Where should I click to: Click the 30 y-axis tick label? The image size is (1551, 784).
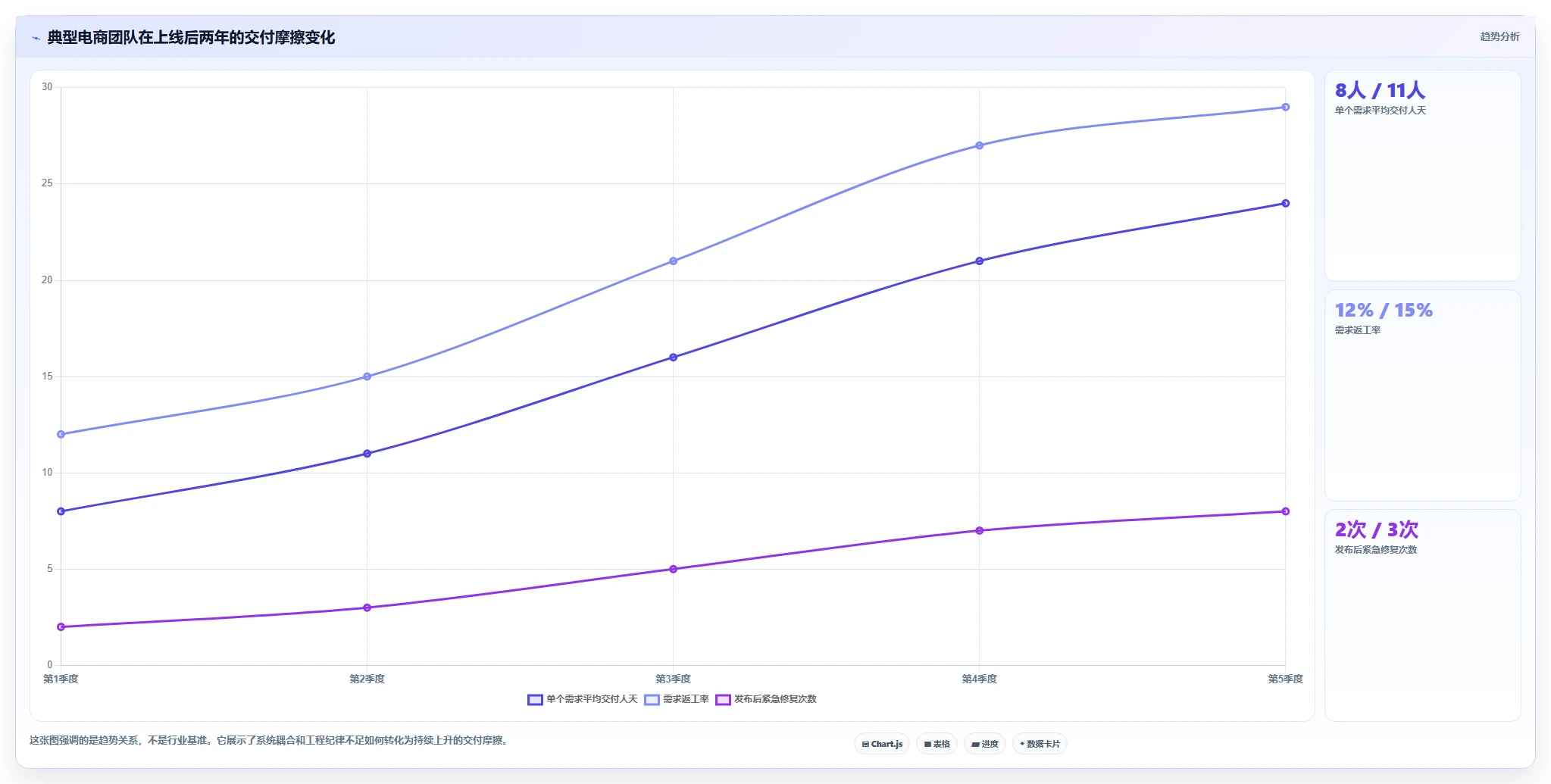(47, 87)
